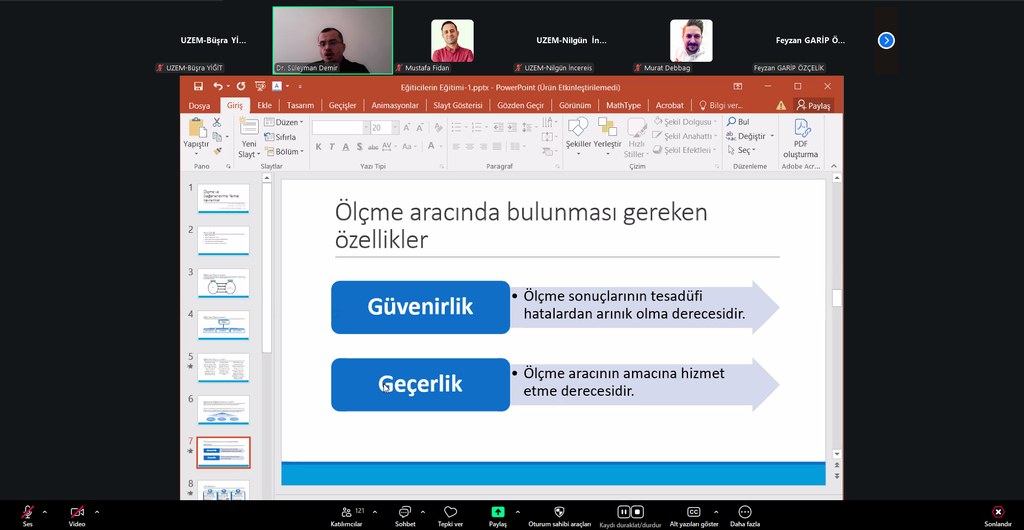Unmute the microphone in Zoom toolbar
The image size is (1024, 530).
[x=28, y=512]
